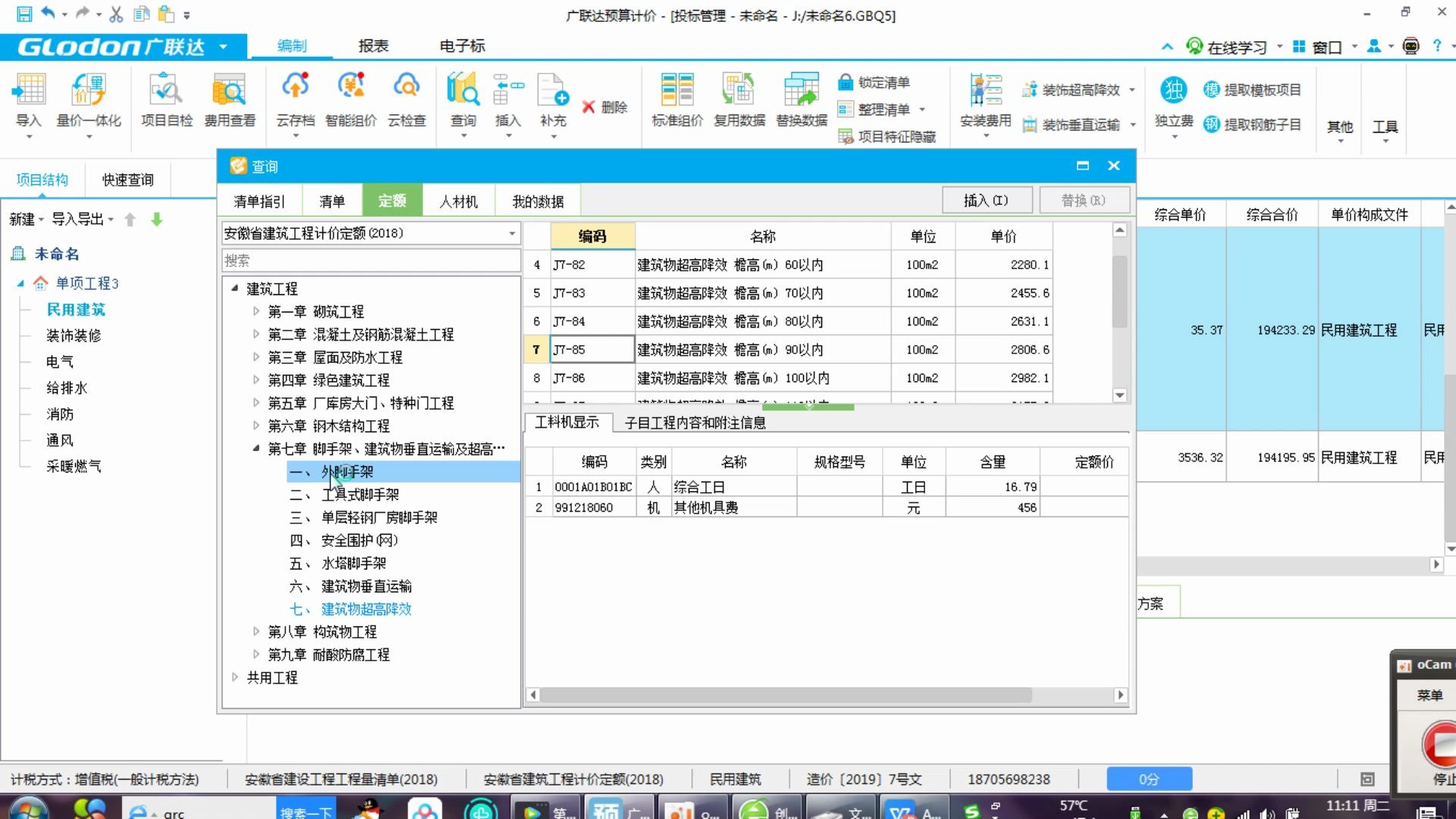Open the 安徽省建筑工程计价定额 quota library dropdown
The image size is (1456, 819).
point(512,234)
